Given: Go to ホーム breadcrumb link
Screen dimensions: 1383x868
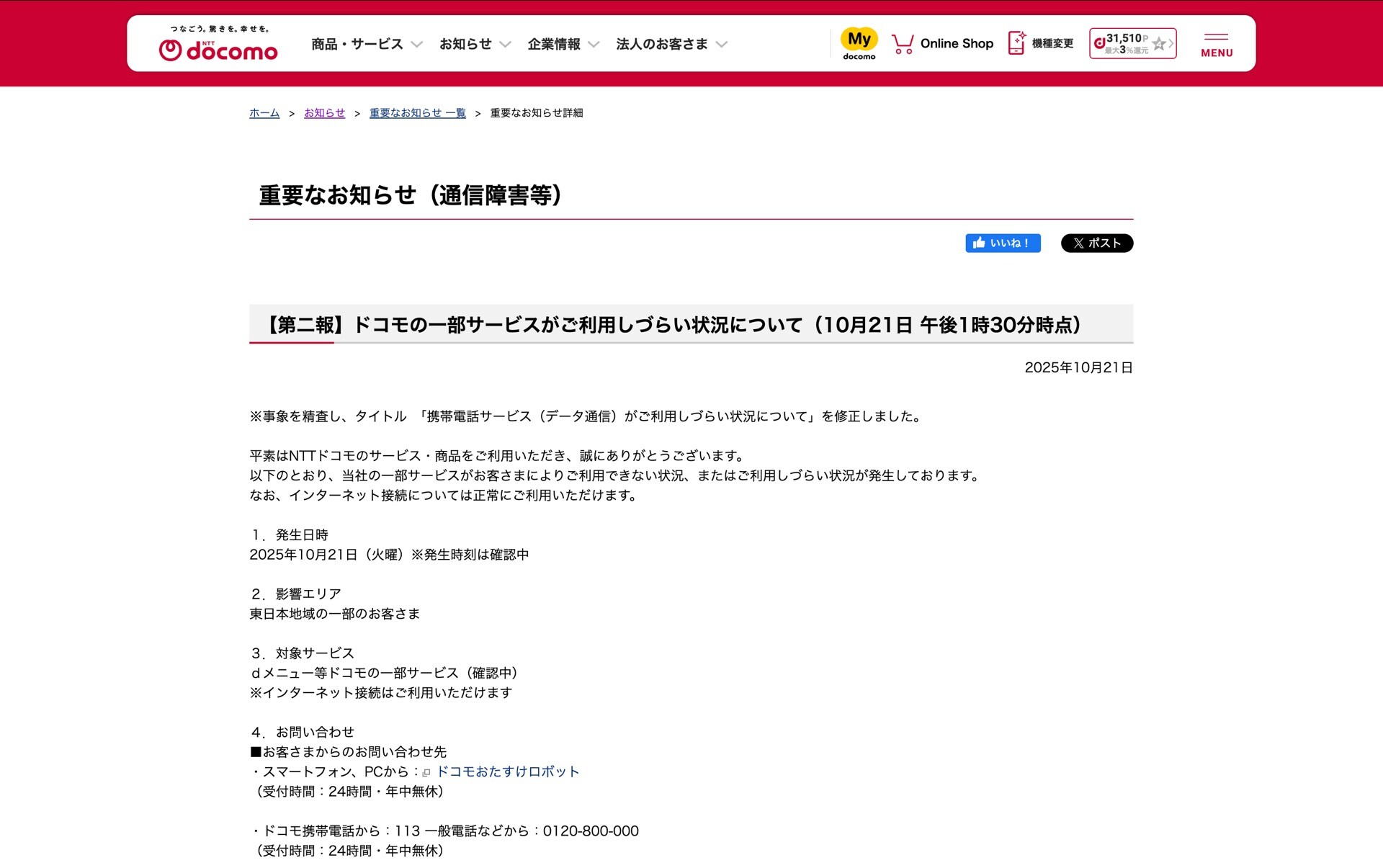Looking at the screenshot, I should [264, 113].
